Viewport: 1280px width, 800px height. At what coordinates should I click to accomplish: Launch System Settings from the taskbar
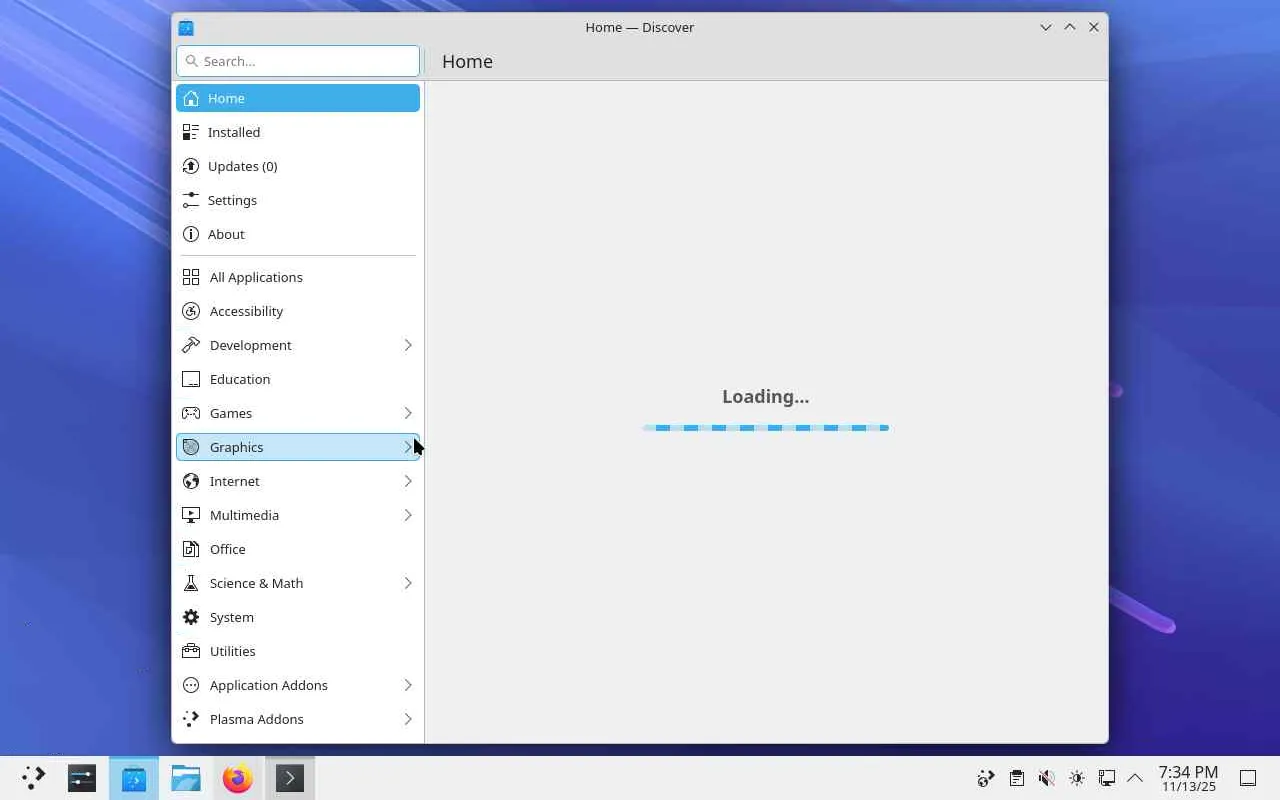pos(82,778)
